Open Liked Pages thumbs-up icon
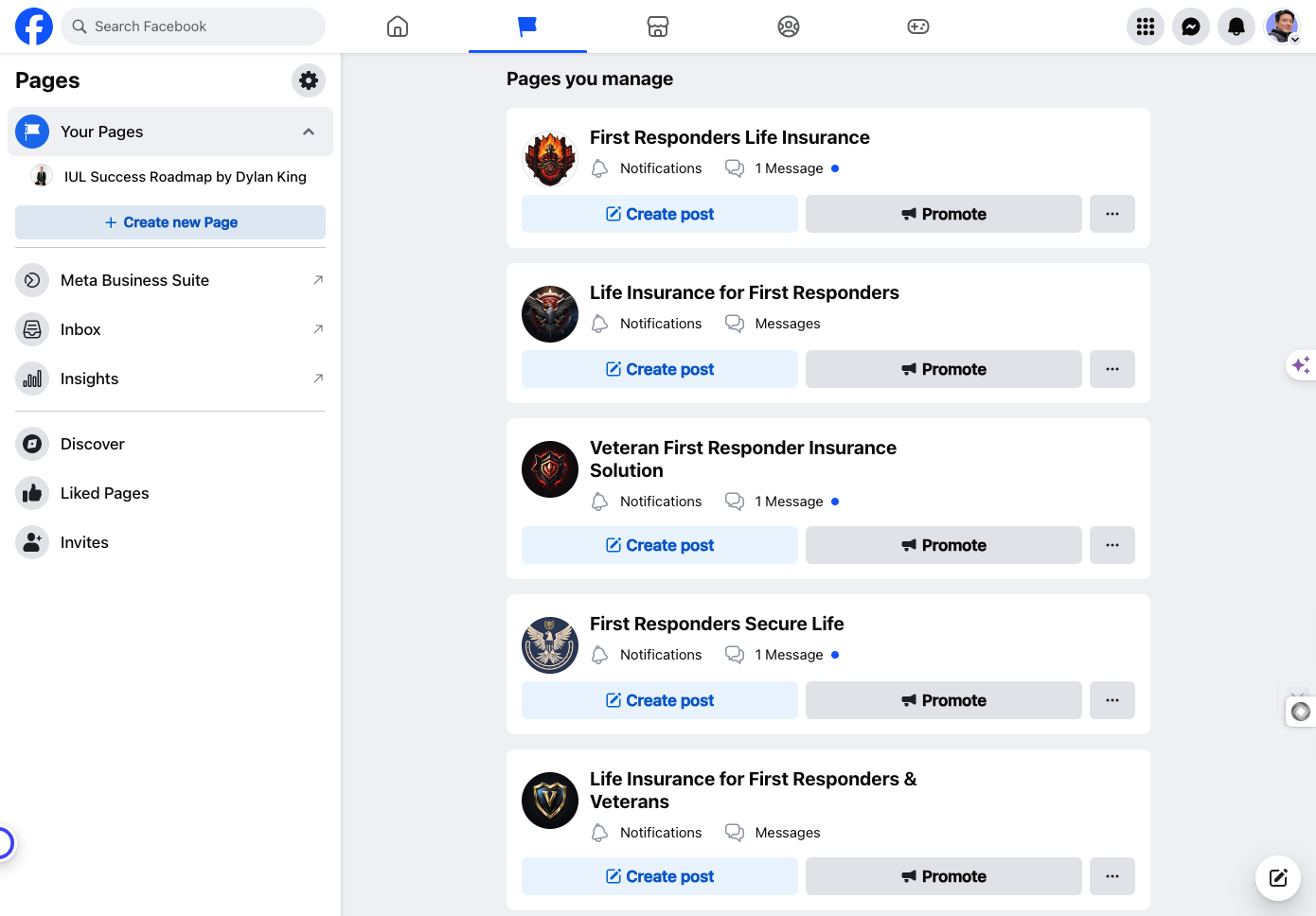1316x916 pixels. [x=32, y=493]
